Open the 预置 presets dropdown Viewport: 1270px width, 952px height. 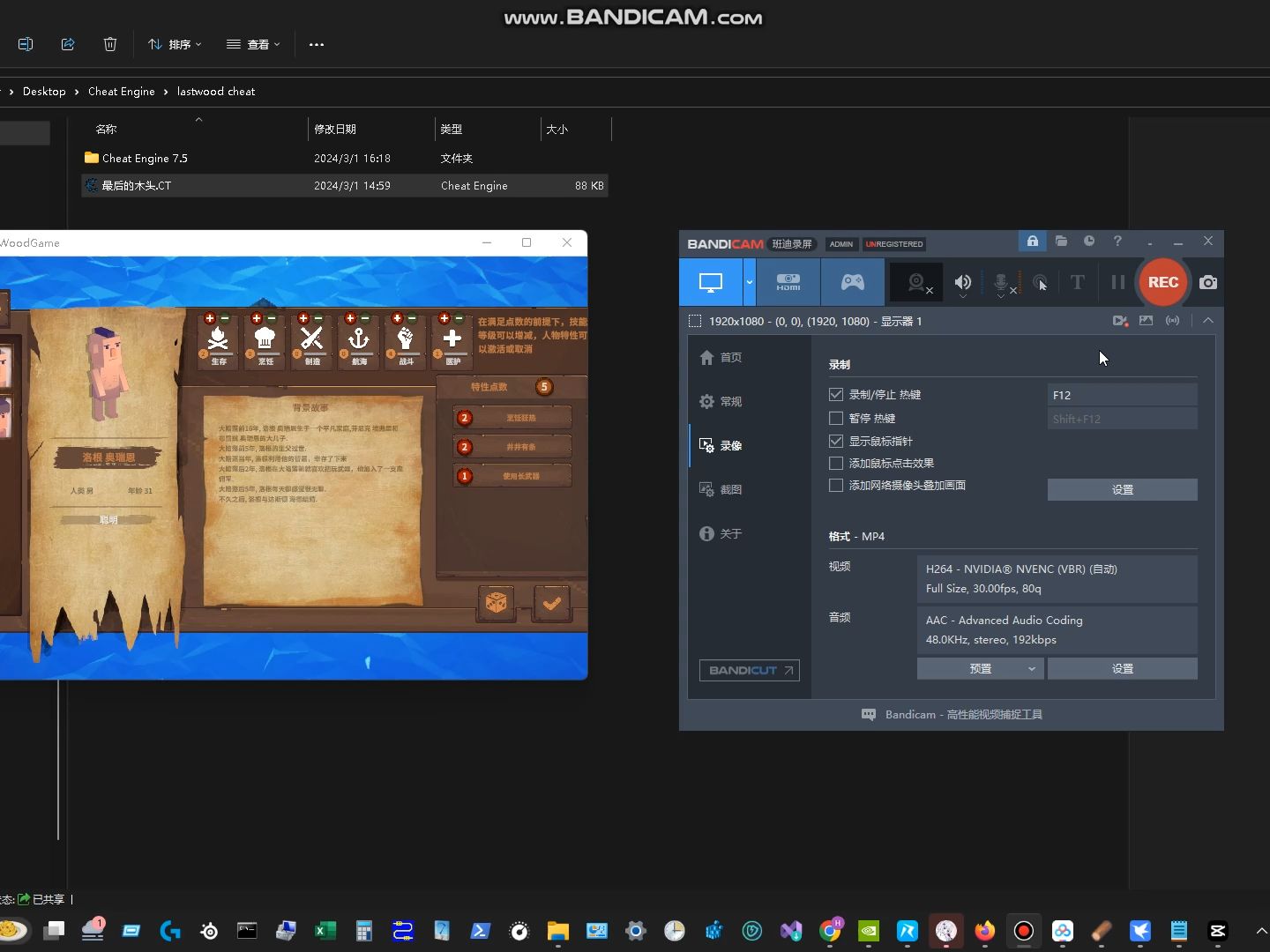pos(980,668)
